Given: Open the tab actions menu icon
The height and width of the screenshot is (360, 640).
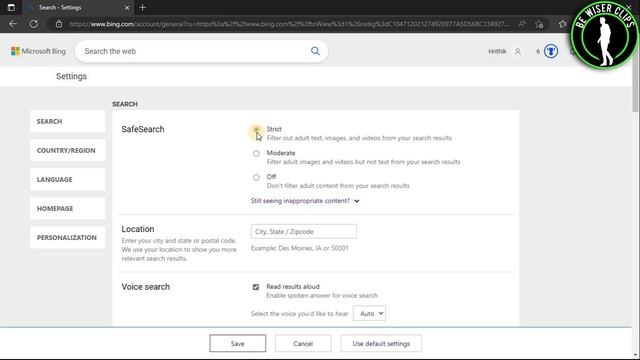Looking at the screenshot, I should pyautogui.click(x=11, y=7).
